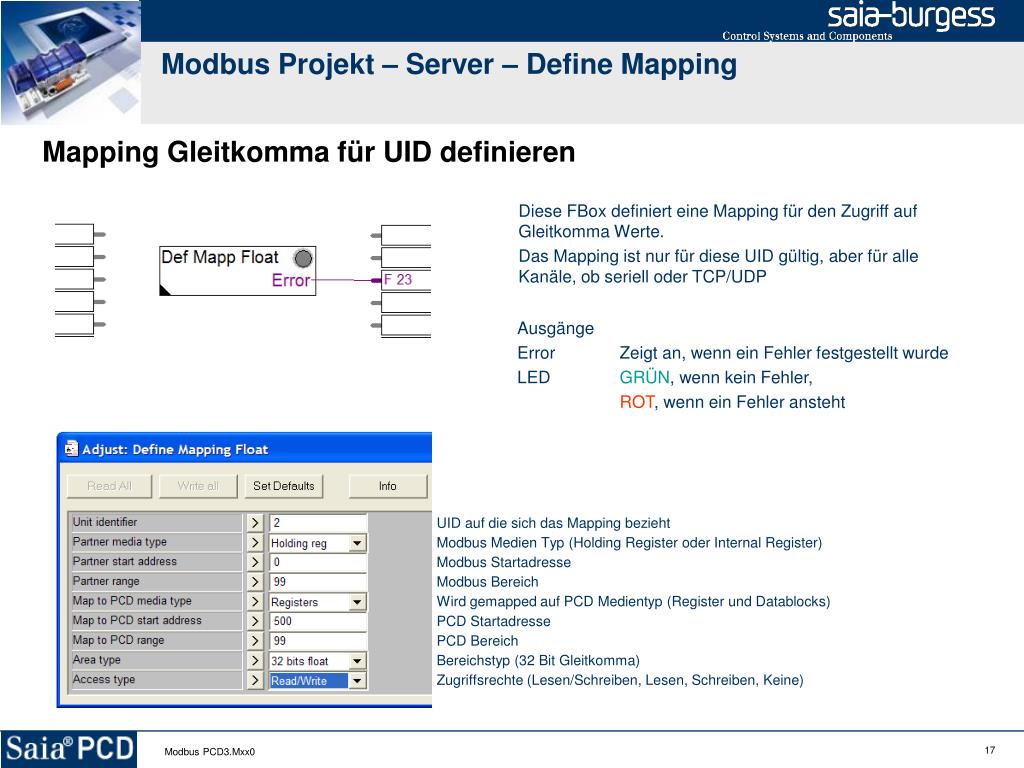Screen dimensions: 1024x768
Task: Click the ROT colored text
Action: (637, 402)
